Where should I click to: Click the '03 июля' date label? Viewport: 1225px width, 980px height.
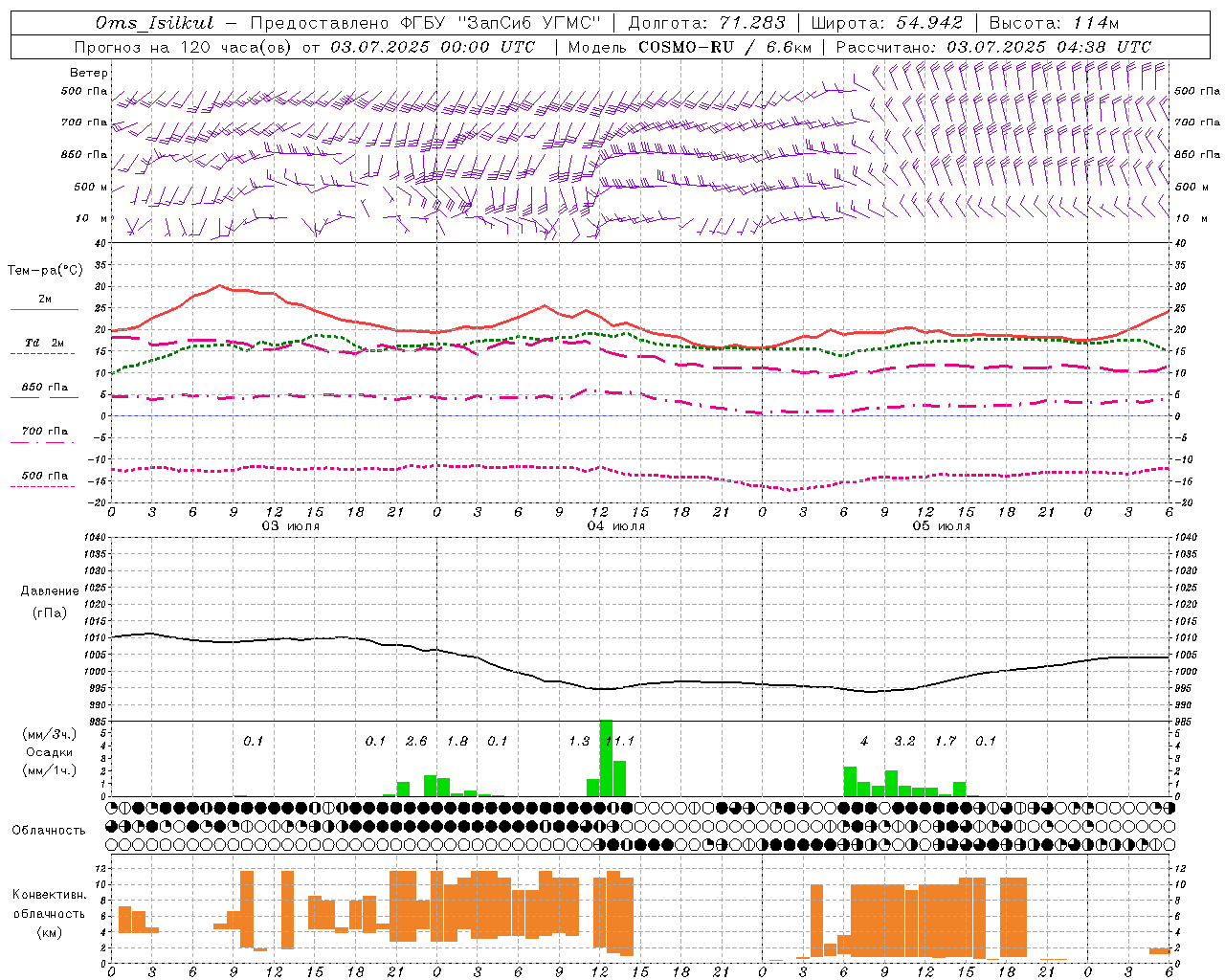click(x=291, y=526)
